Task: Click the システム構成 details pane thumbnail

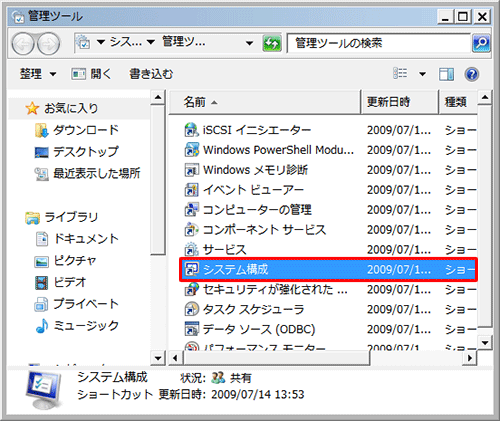Action: tap(44, 390)
